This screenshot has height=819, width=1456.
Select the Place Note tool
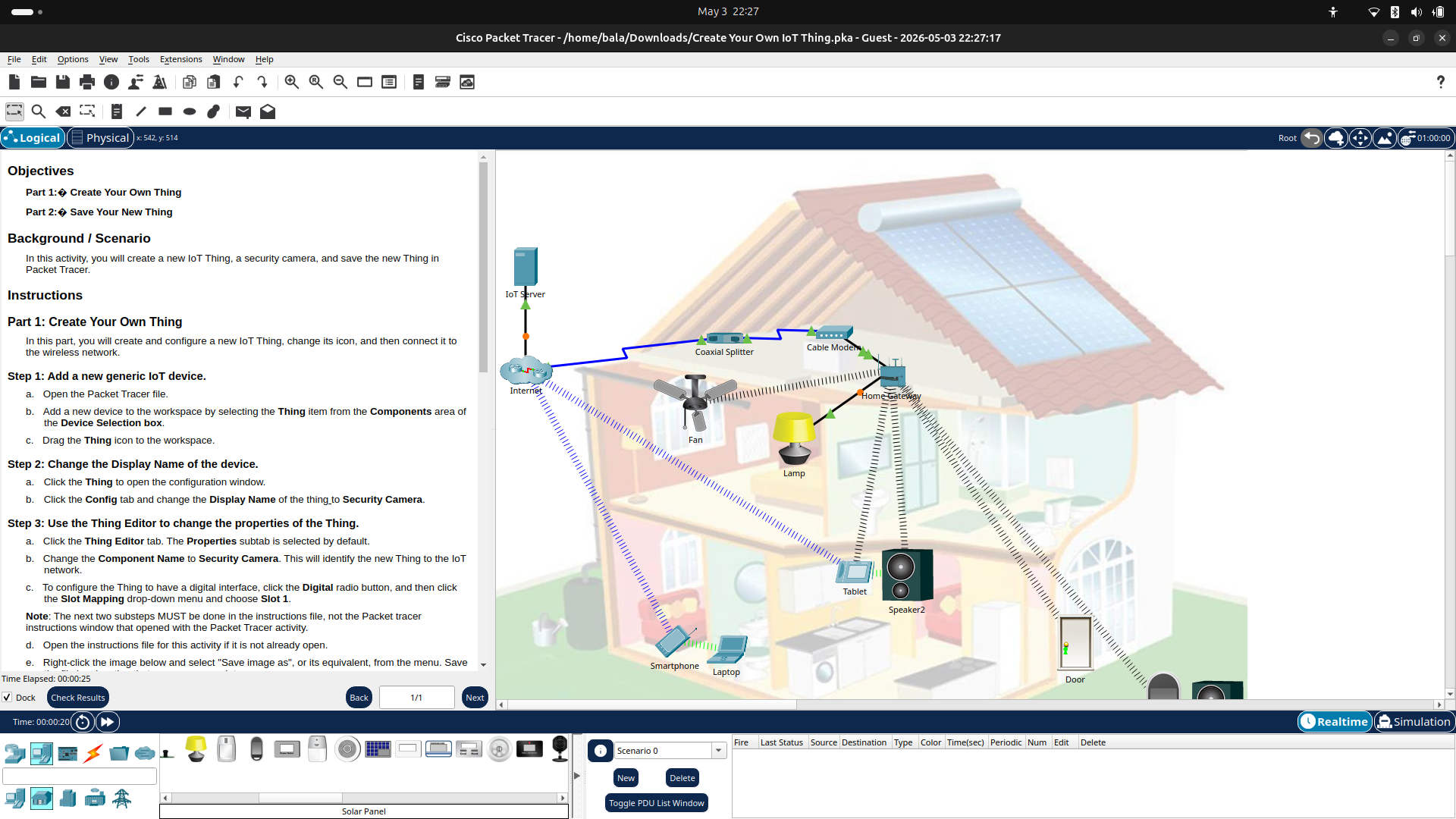pos(117,111)
